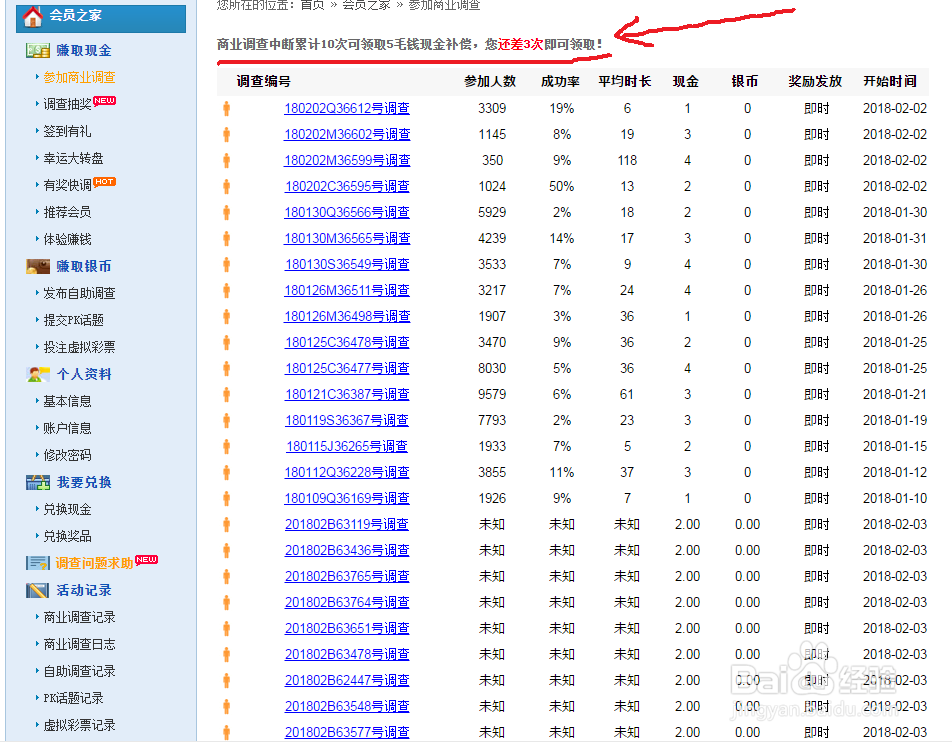Open survey link 201802B63651号调查
The height and width of the screenshot is (743, 952).
pyautogui.click(x=347, y=628)
